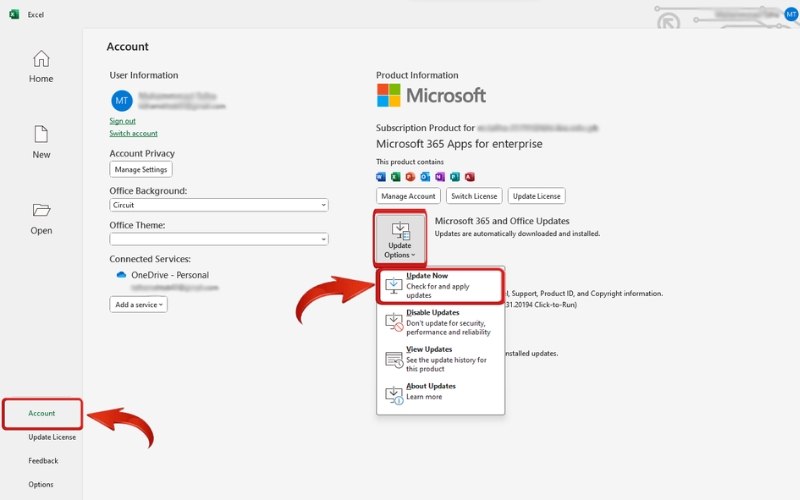Click the Update License button in Product Information
The image size is (800, 500).
point(536,196)
